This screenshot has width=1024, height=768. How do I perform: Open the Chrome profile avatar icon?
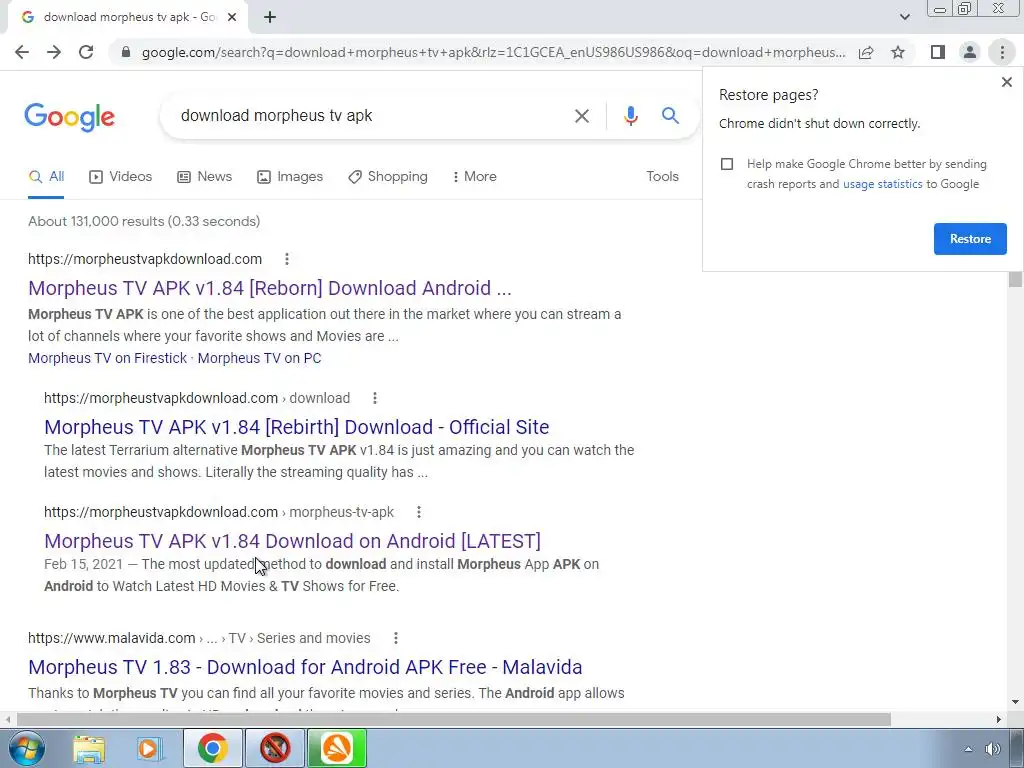coord(970,52)
